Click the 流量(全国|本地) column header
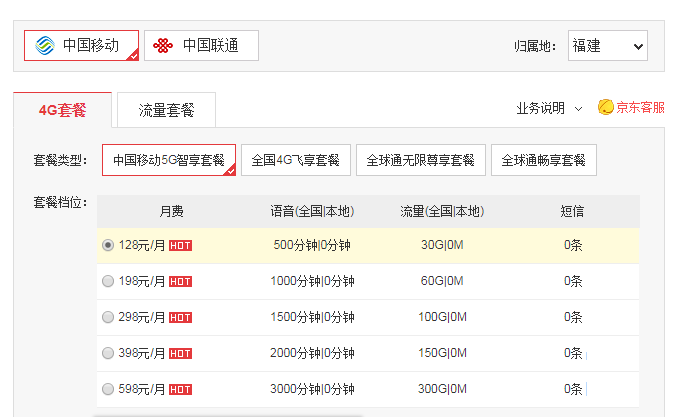The width and height of the screenshot is (674, 417). (x=442, y=211)
